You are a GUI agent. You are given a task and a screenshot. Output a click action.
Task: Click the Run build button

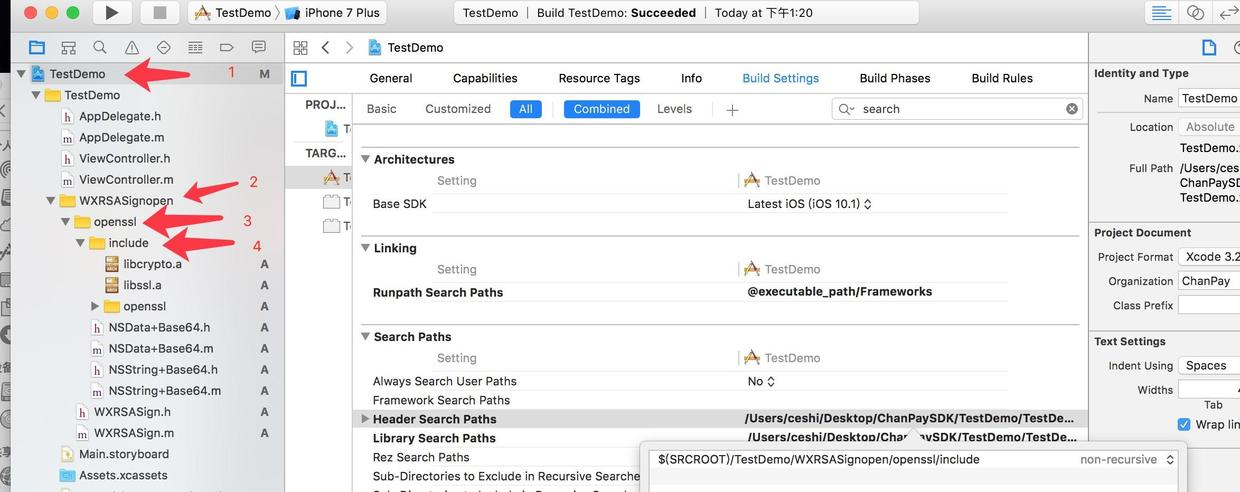[x=112, y=13]
